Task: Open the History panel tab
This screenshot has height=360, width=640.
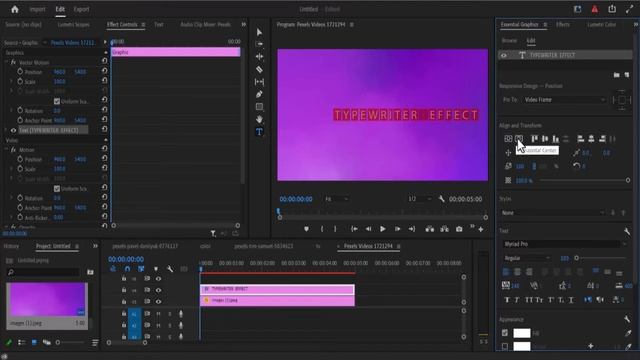Action: 11,246
